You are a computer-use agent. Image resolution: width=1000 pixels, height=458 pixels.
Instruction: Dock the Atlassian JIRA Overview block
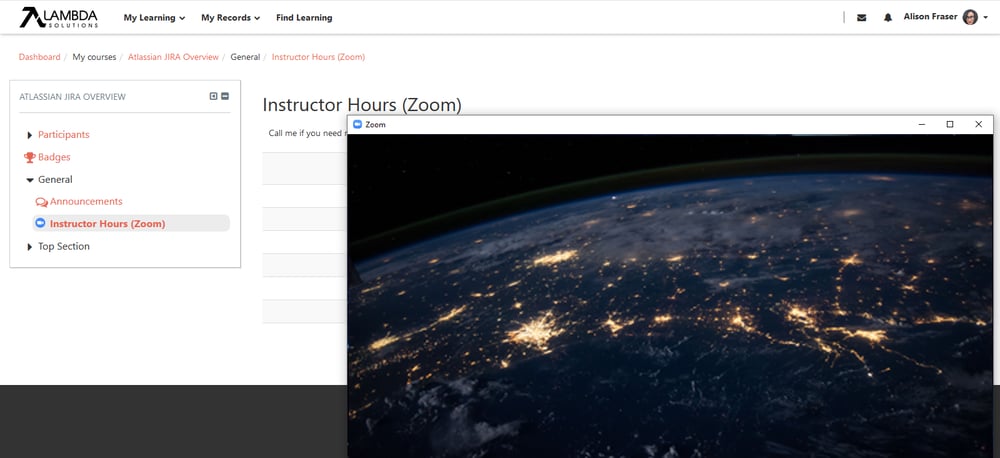click(214, 96)
